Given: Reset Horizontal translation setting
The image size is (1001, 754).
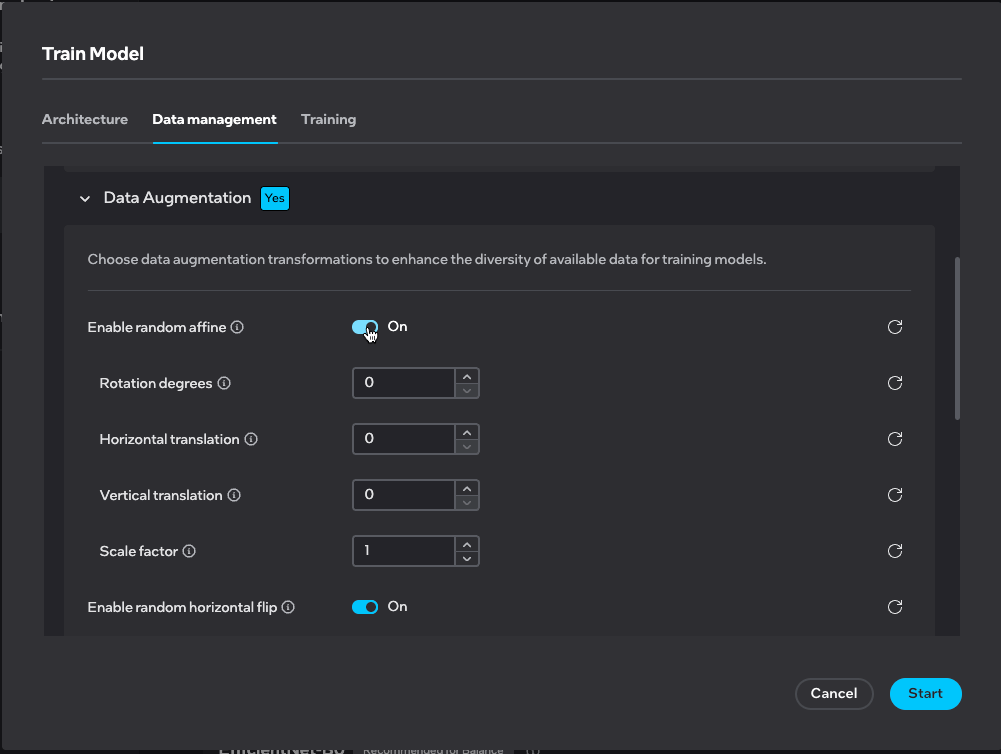Looking at the screenshot, I should tap(895, 439).
